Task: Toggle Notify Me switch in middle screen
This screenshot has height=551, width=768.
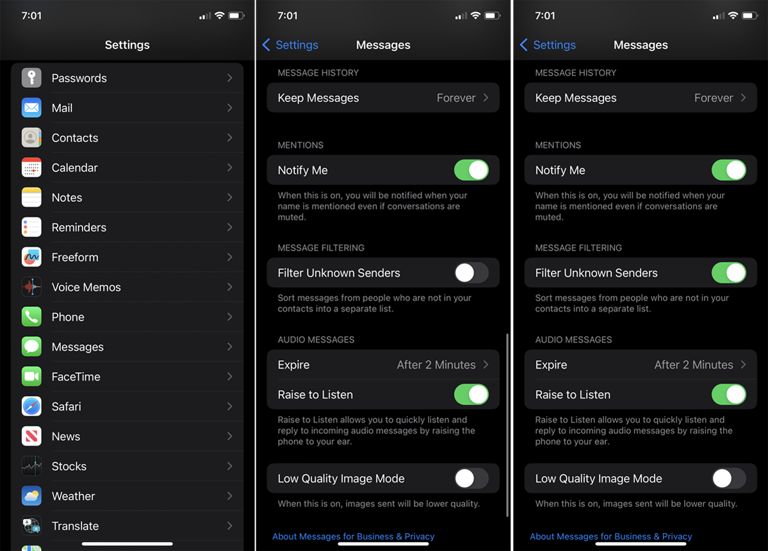Action: [x=471, y=170]
